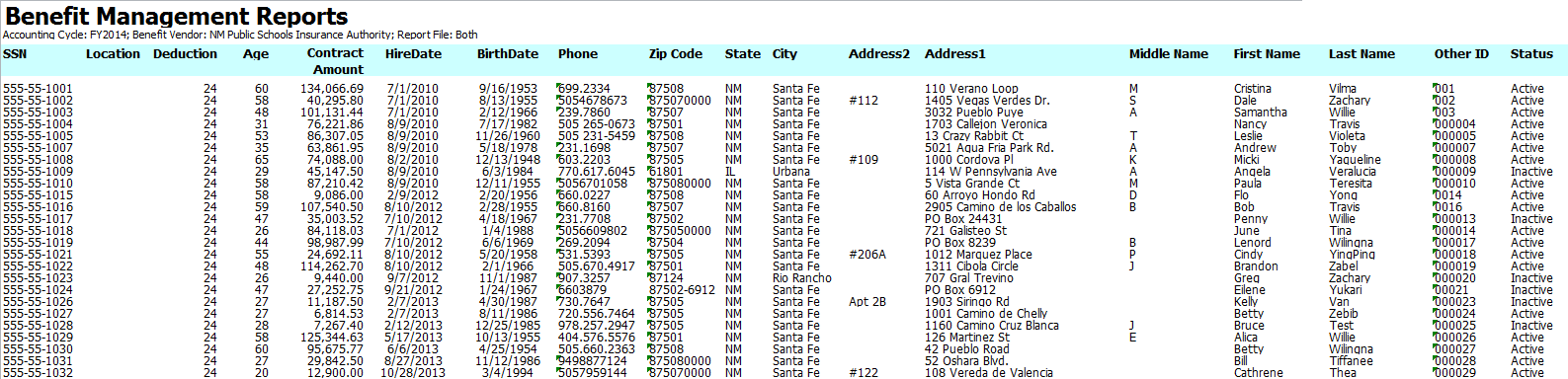Click Other ID 000004
The width and height of the screenshot is (1568, 379).
point(1455,124)
